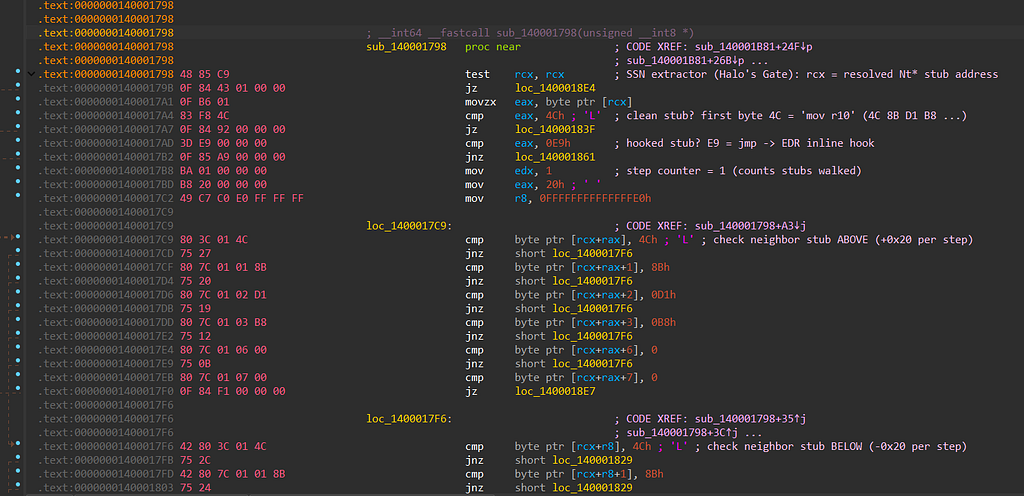Select the 0B8h immediate value
Viewport: 1024px width, 496px height.
662,322
